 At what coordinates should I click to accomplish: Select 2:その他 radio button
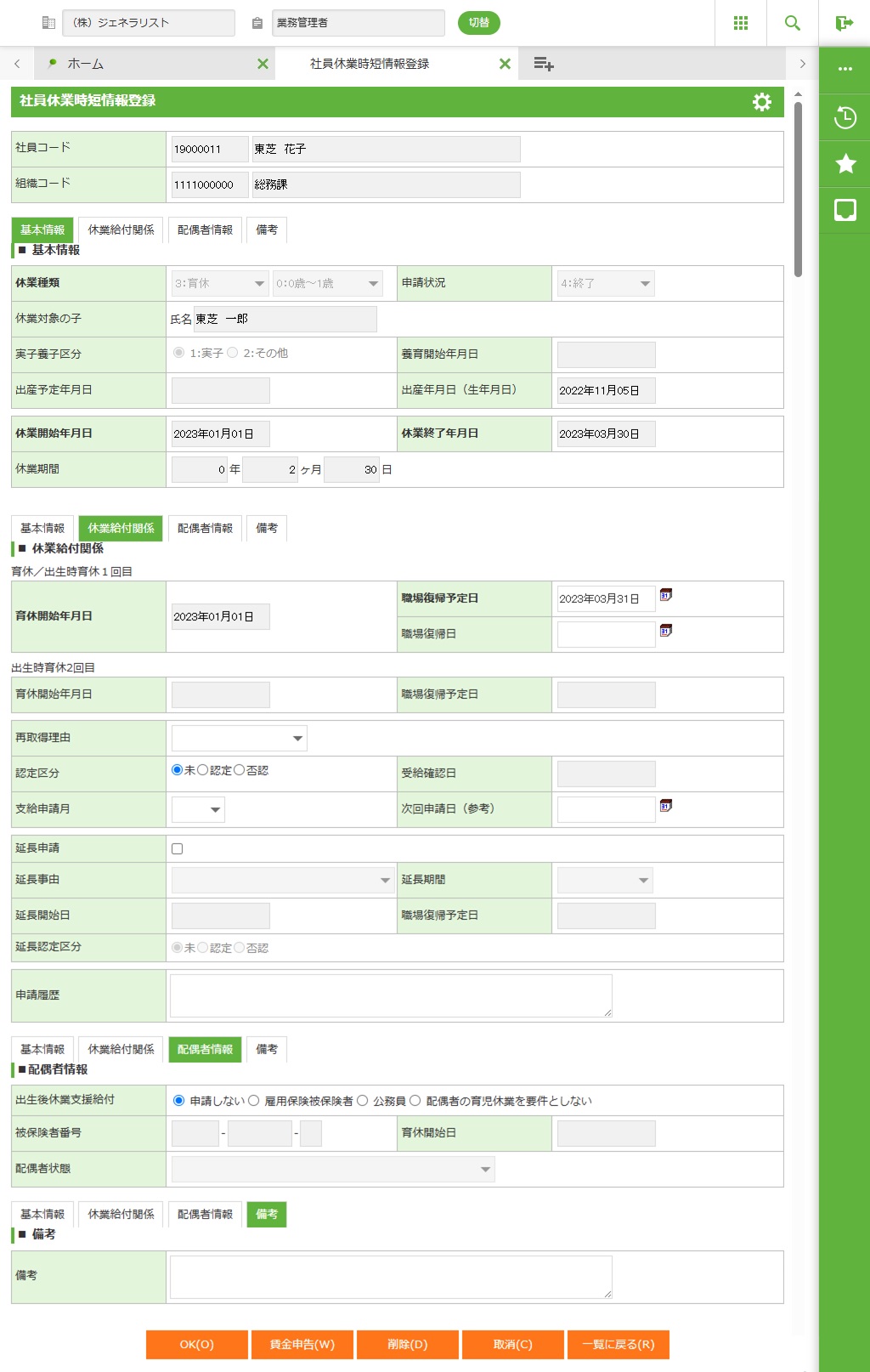click(x=232, y=353)
